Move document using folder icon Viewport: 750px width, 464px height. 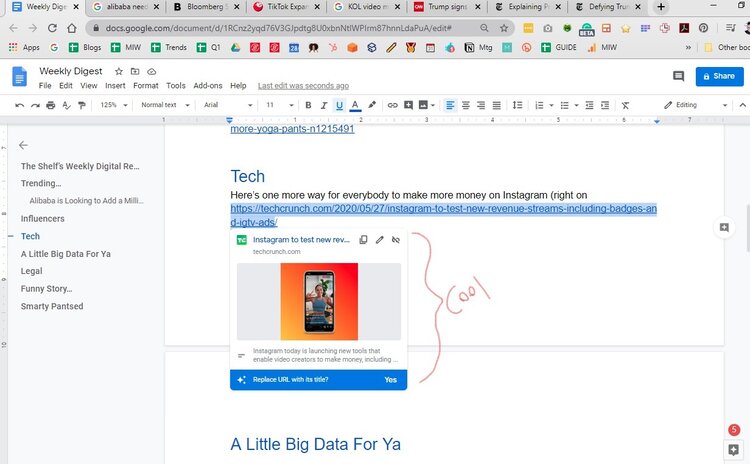click(135, 71)
